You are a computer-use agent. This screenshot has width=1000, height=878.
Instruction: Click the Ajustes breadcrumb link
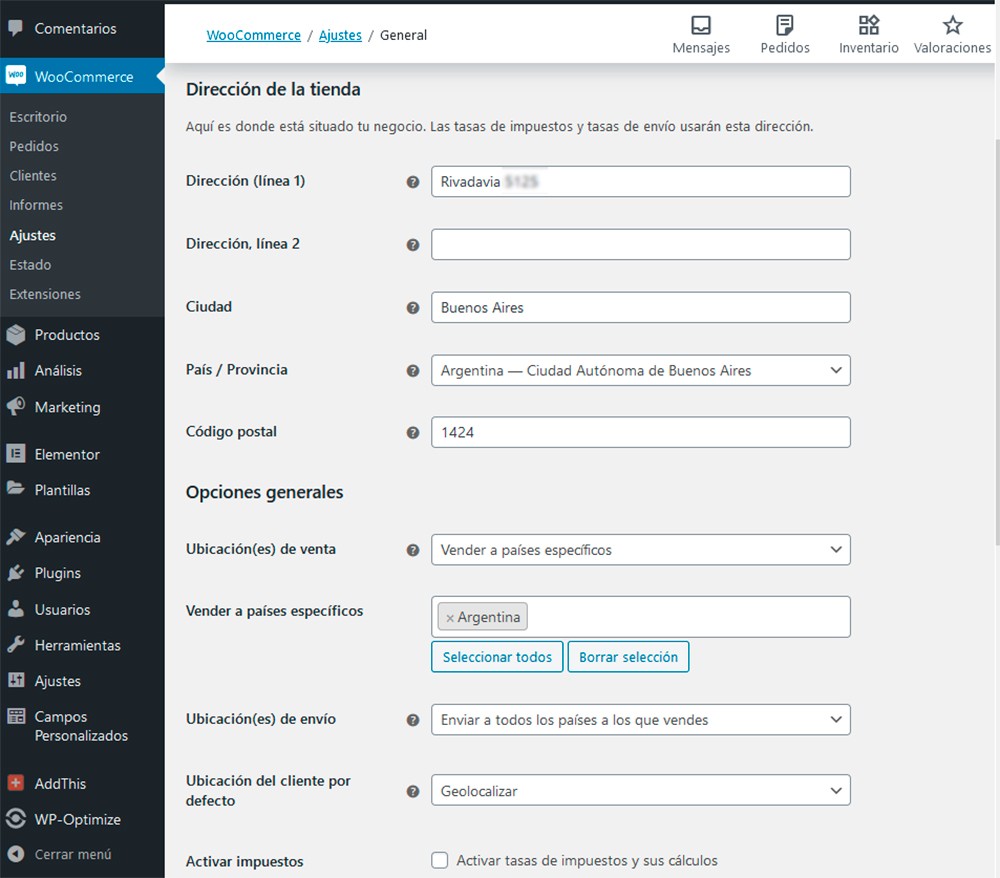(341, 35)
